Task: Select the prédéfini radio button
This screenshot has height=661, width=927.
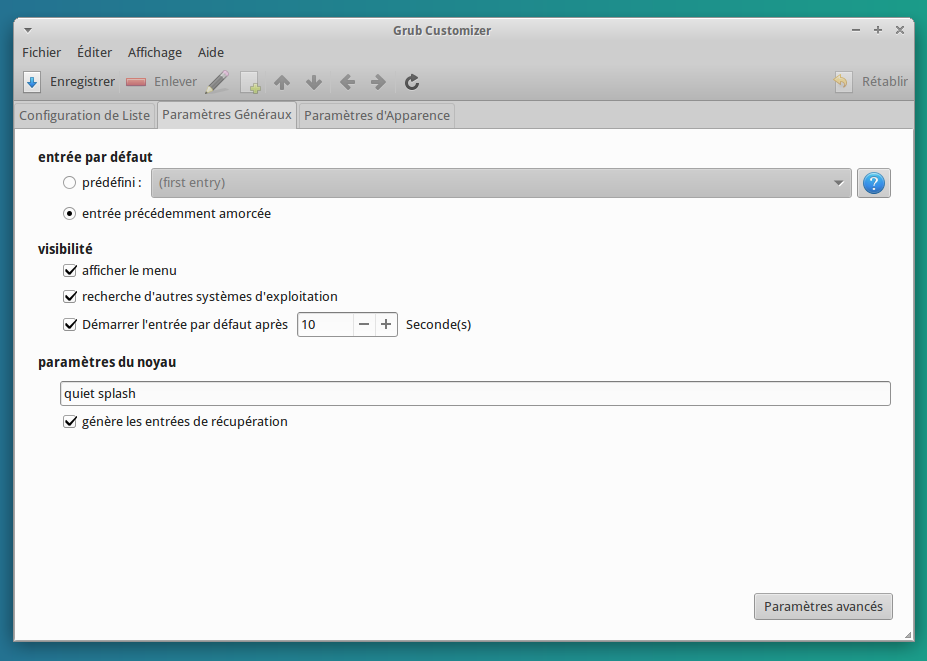Action: pos(69,183)
